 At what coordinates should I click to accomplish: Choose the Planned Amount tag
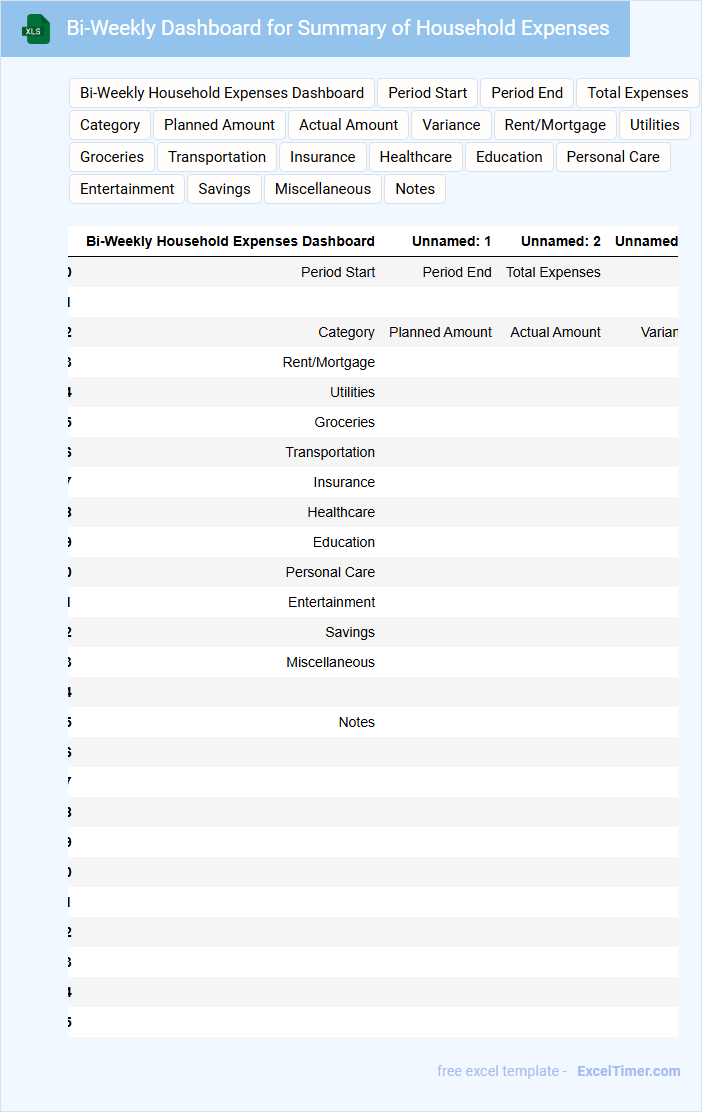(219, 125)
